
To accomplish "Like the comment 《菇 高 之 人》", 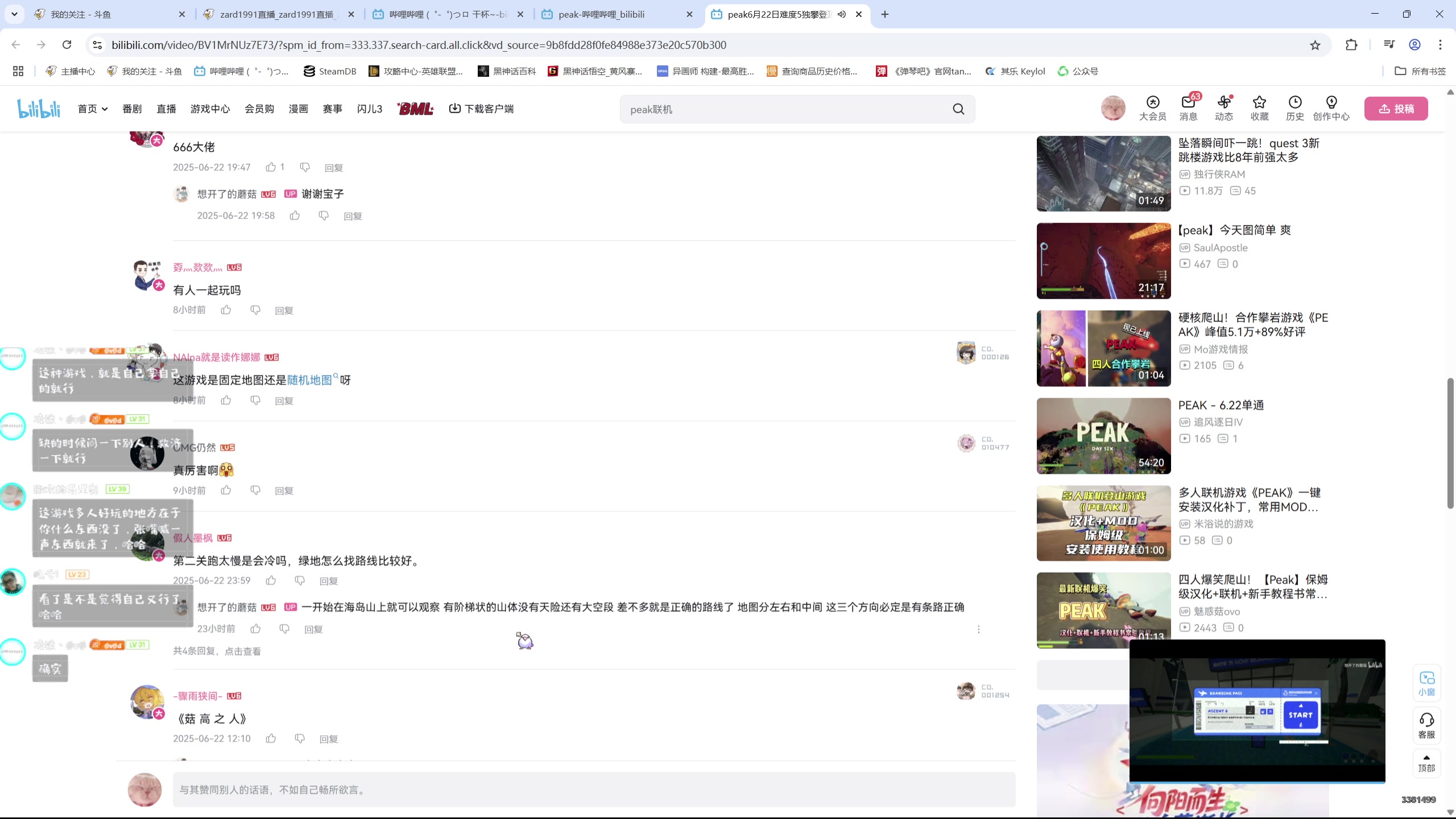I will tap(271, 738).
